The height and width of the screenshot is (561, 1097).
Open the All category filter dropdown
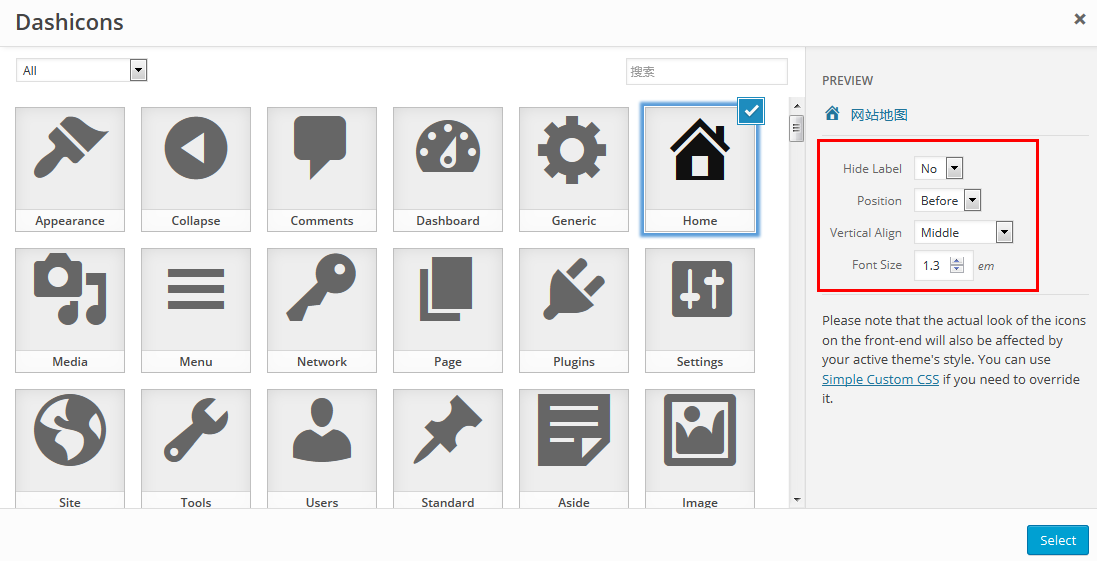coord(82,70)
